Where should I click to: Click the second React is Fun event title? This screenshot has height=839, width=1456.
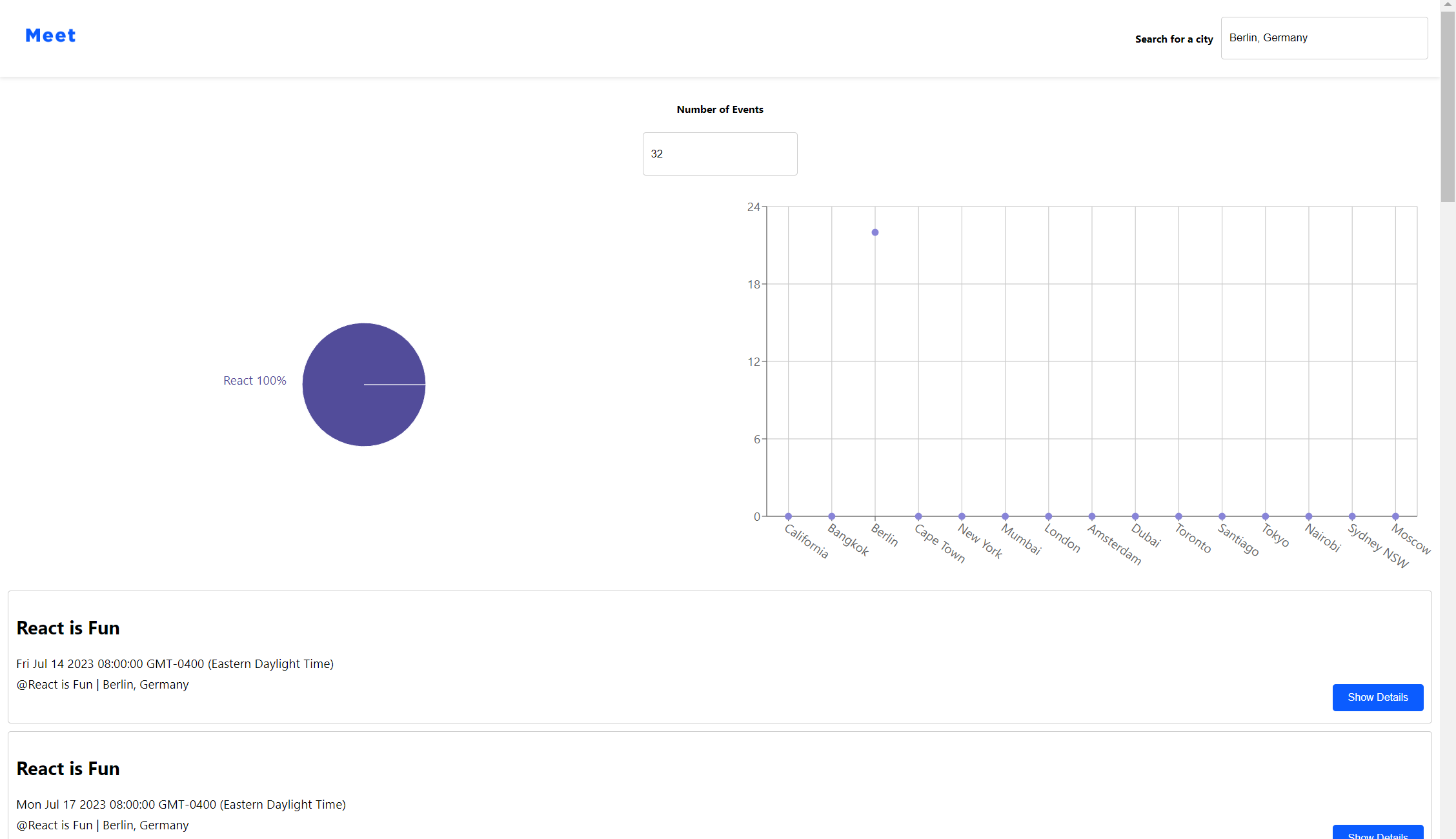tap(68, 768)
